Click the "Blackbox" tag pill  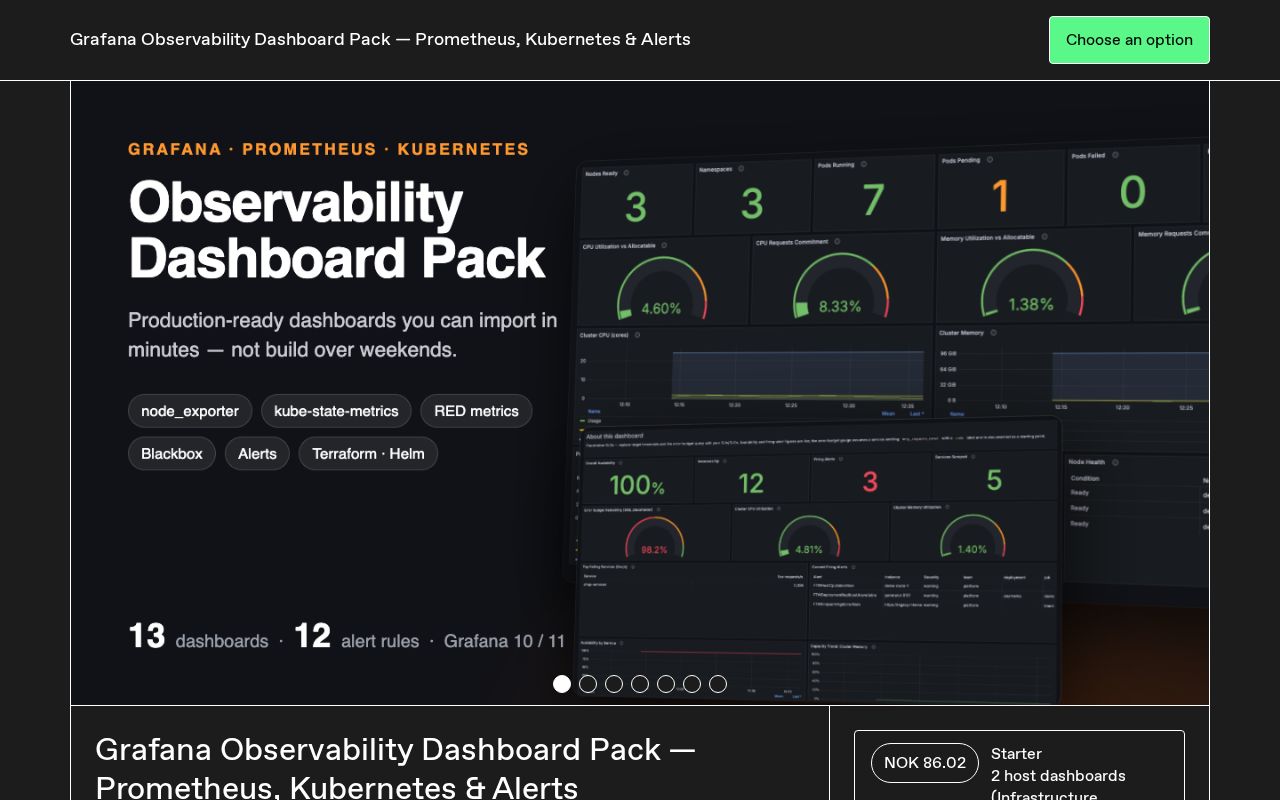(x=172, y=454)
